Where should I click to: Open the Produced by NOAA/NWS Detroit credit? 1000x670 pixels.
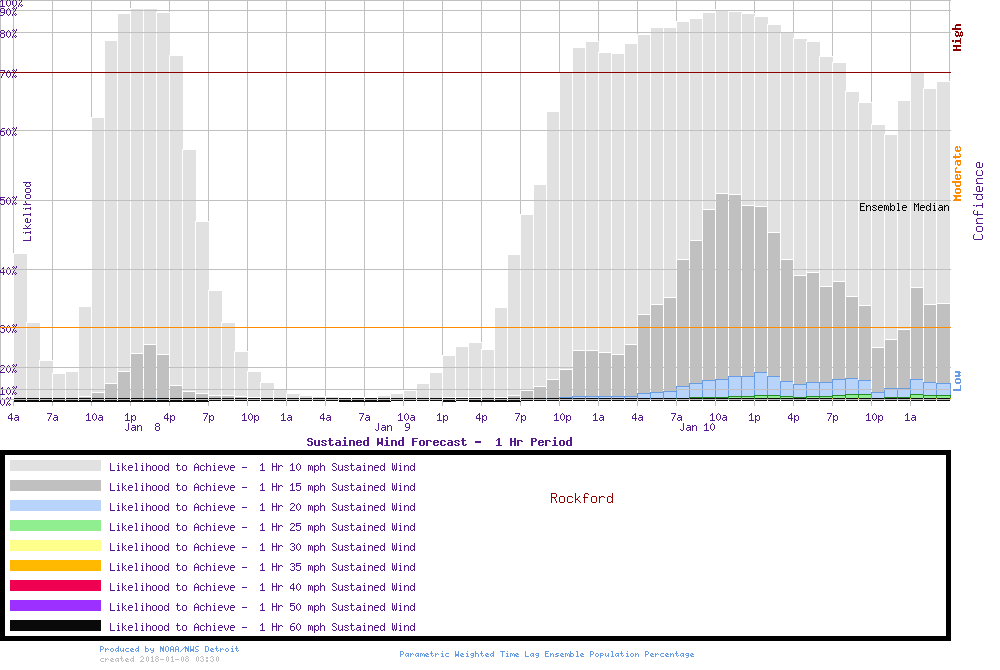pos(169,649)
